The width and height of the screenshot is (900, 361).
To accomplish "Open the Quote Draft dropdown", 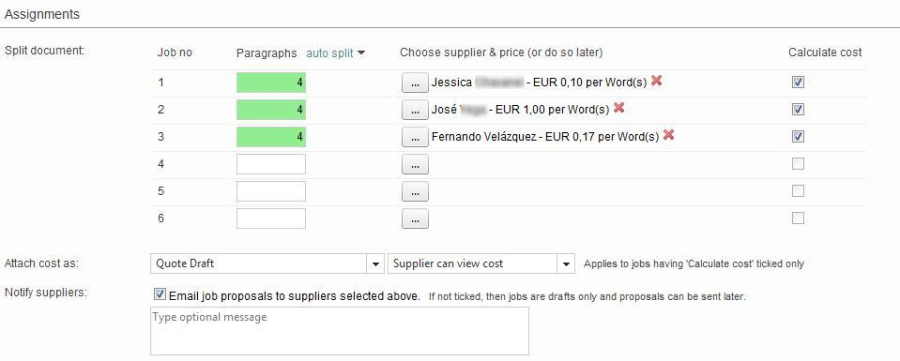I will click(267, 264).
